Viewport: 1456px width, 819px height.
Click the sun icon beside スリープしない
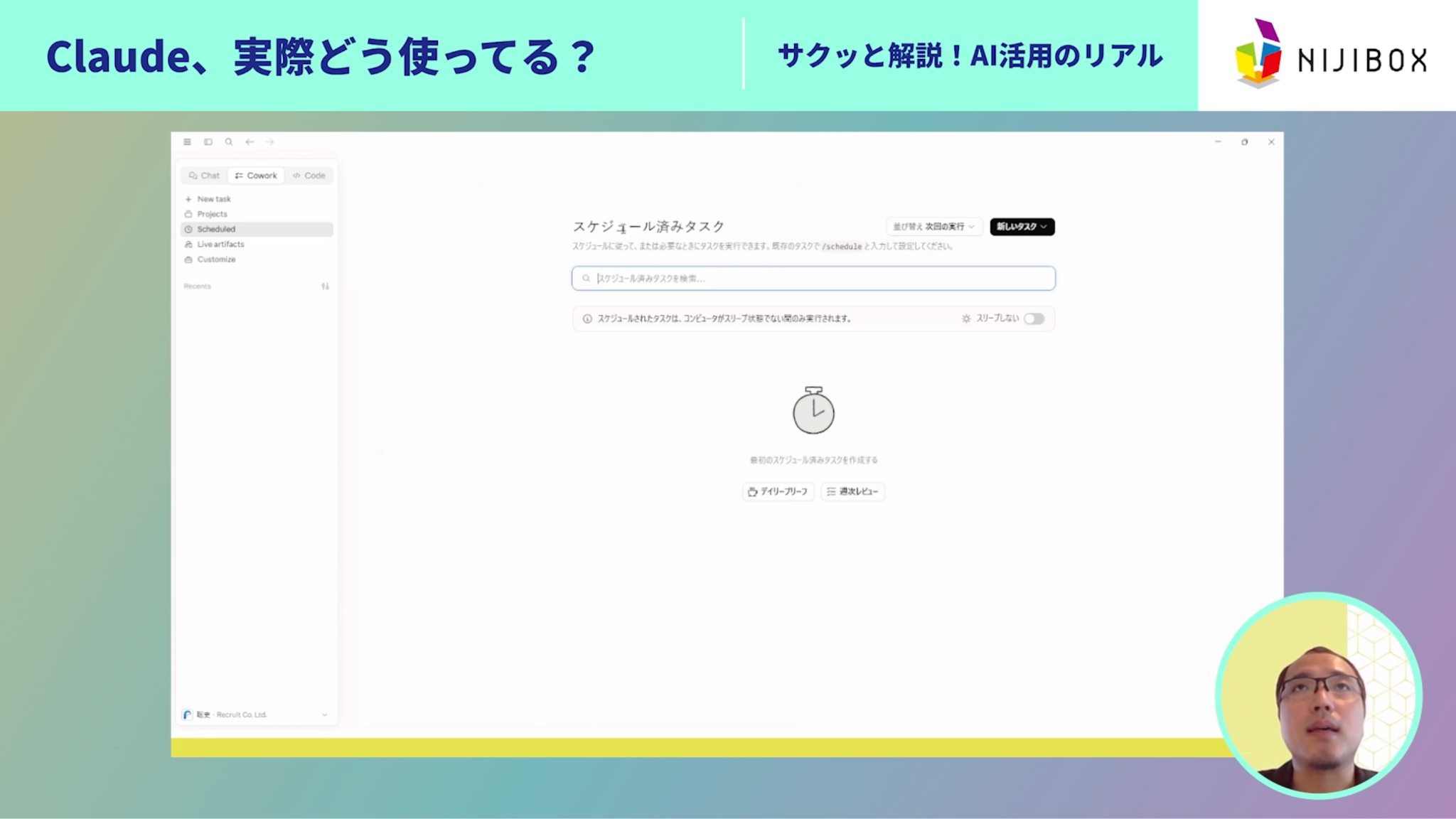[966, 318]
